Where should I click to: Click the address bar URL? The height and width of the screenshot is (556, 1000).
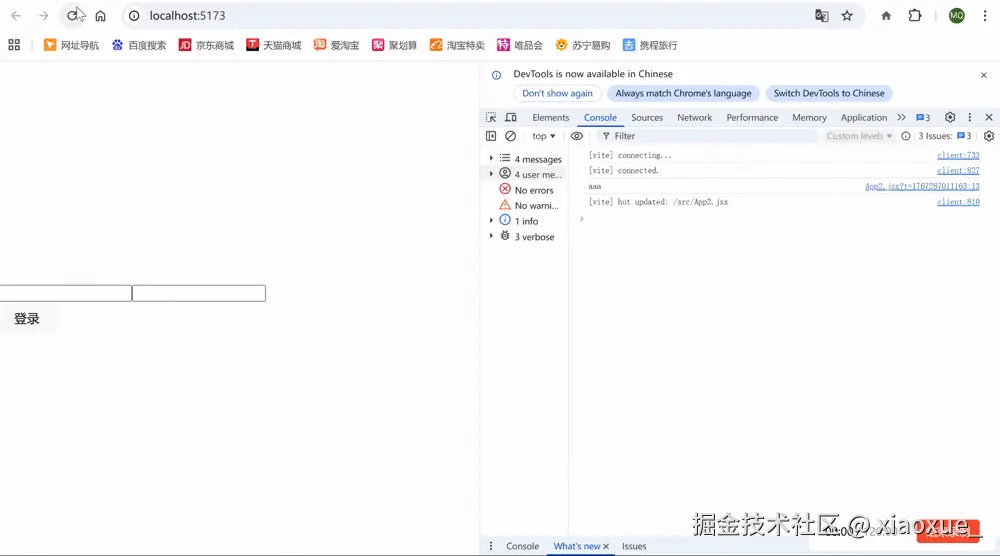click(188, 15)
